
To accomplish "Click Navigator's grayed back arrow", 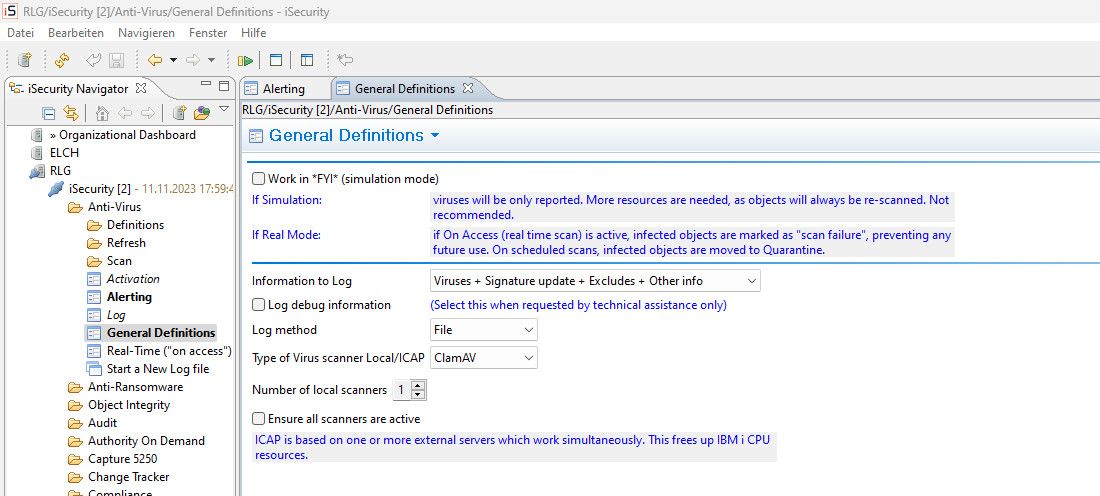I will (x=125, y=113).
